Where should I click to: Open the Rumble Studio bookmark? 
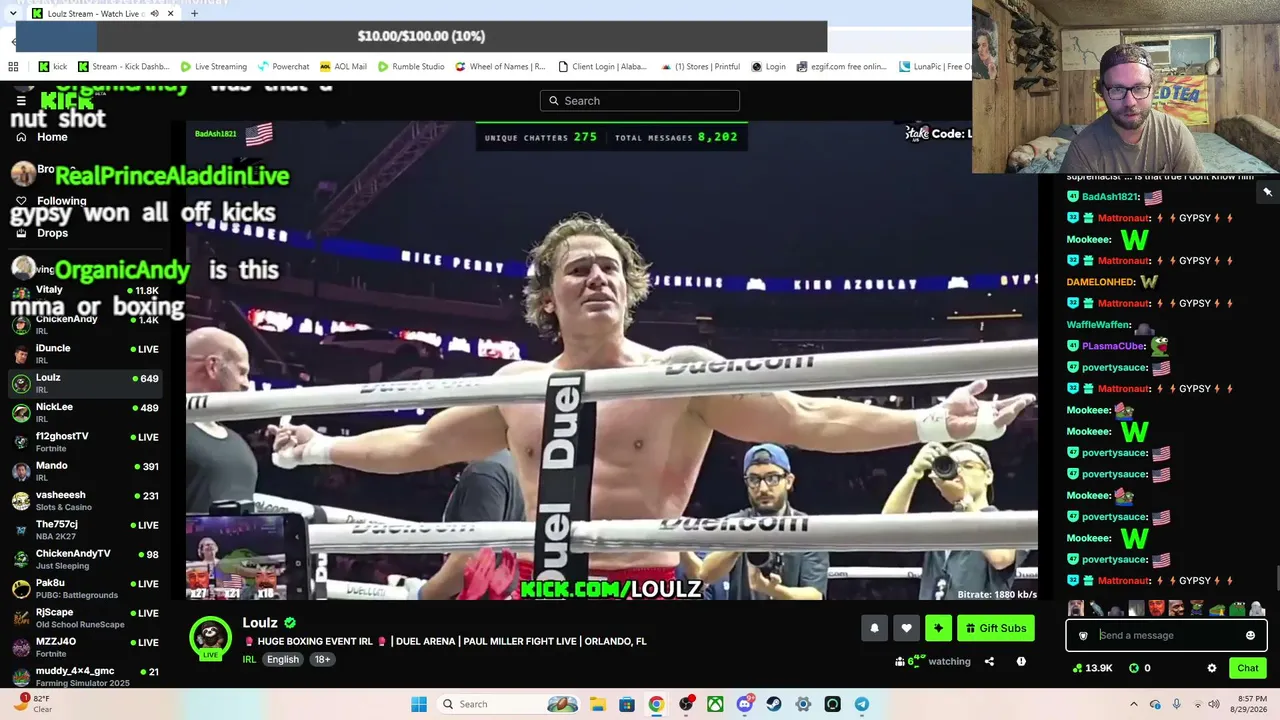click(x=410, y=67)
